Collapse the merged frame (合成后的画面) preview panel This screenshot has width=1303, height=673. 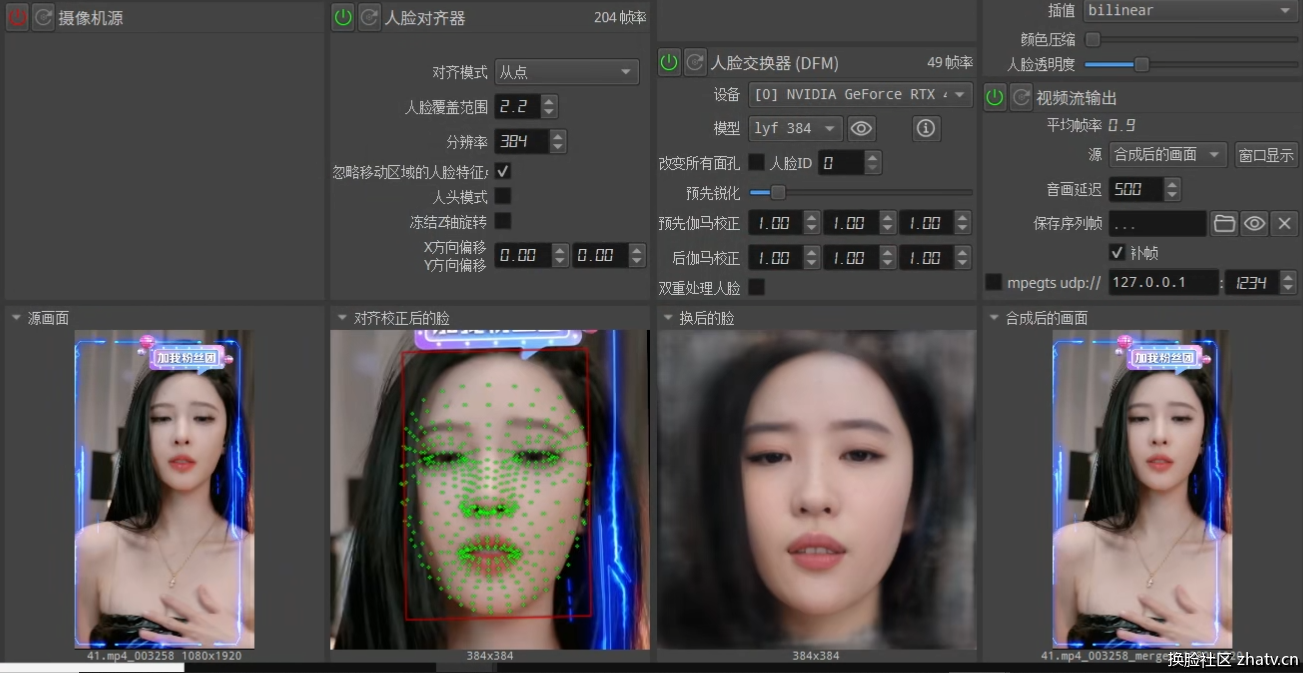coord(994,318)
